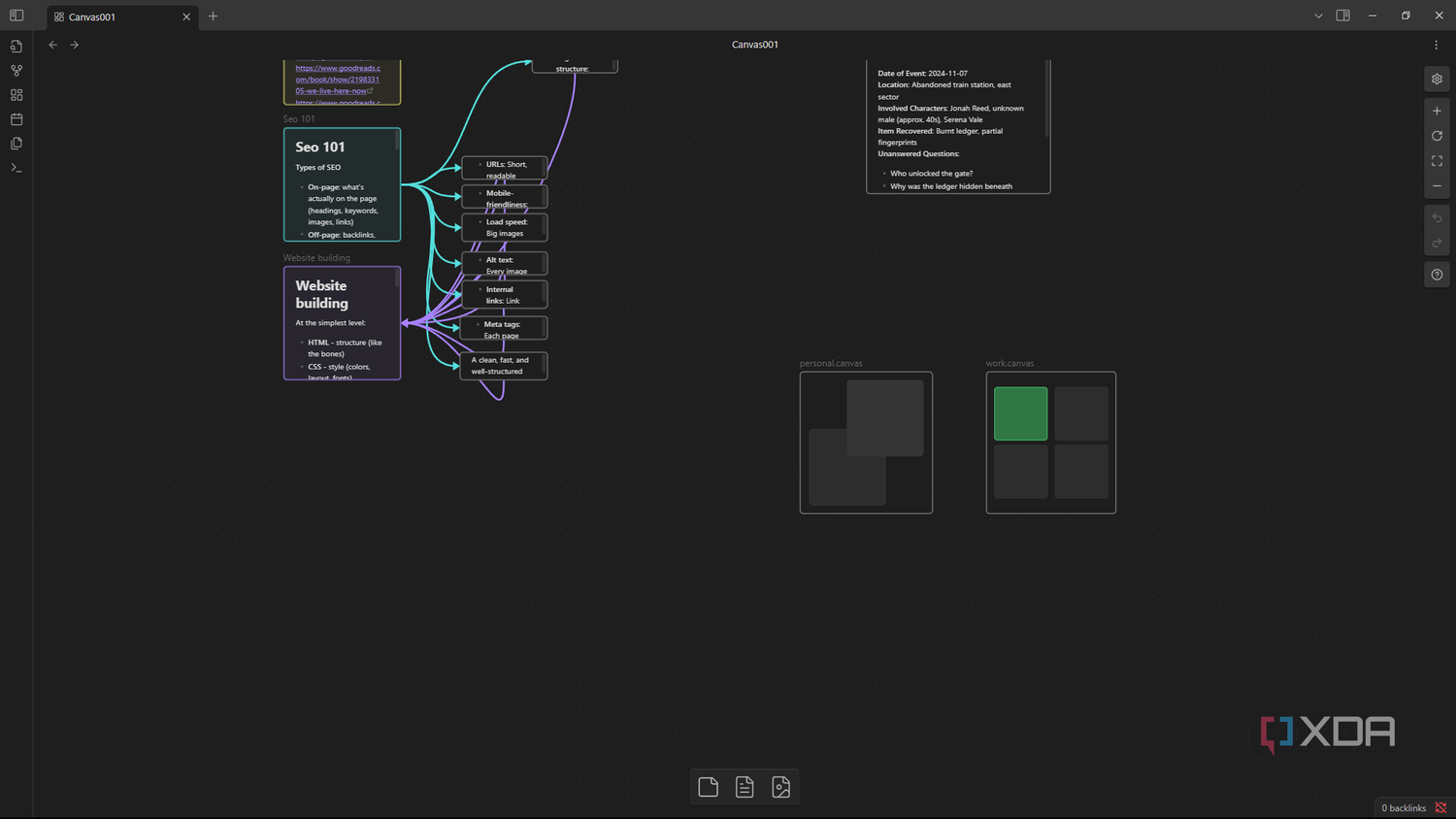Zoom out on the canvas
The height and width of the screenshot is (819, 1456).
pos(1438,186)
